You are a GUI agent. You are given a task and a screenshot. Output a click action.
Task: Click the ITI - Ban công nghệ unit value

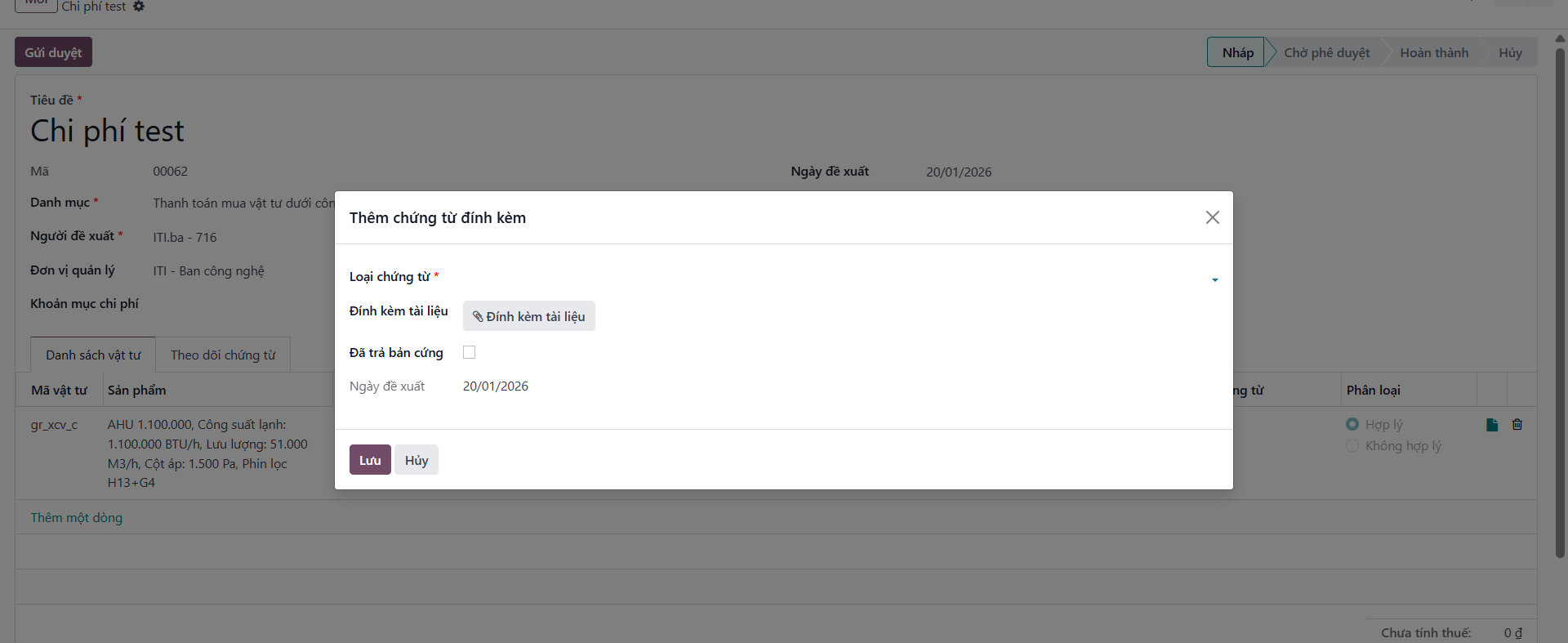point(208,270)
